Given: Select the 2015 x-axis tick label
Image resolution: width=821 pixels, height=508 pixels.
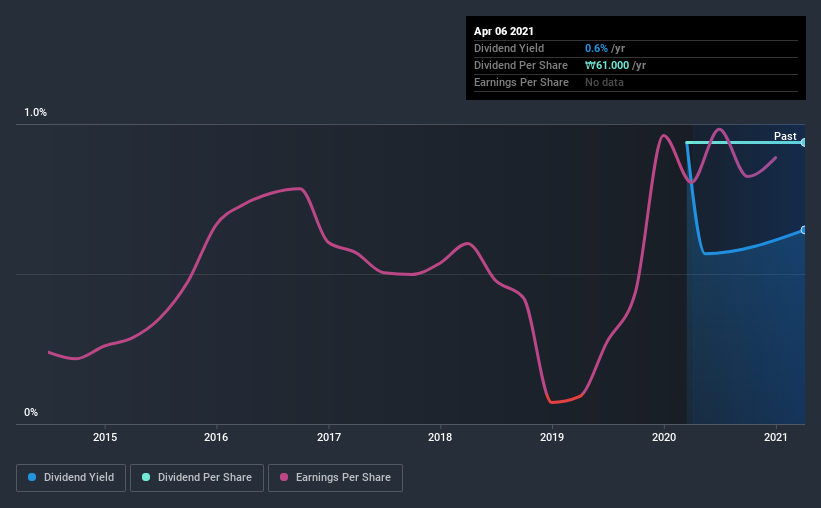Looking at the screenshot, I should pyautogui.click(x=105, y=437).
